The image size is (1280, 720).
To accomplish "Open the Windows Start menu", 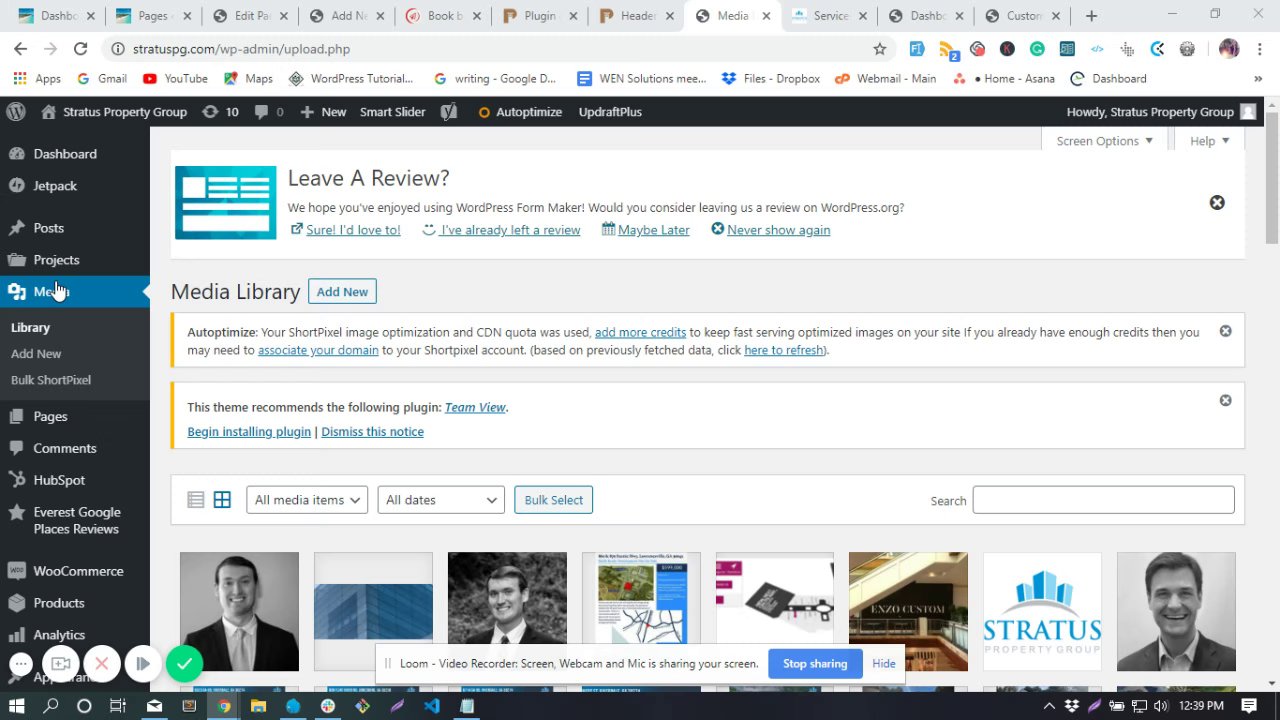I will point(17,706).
